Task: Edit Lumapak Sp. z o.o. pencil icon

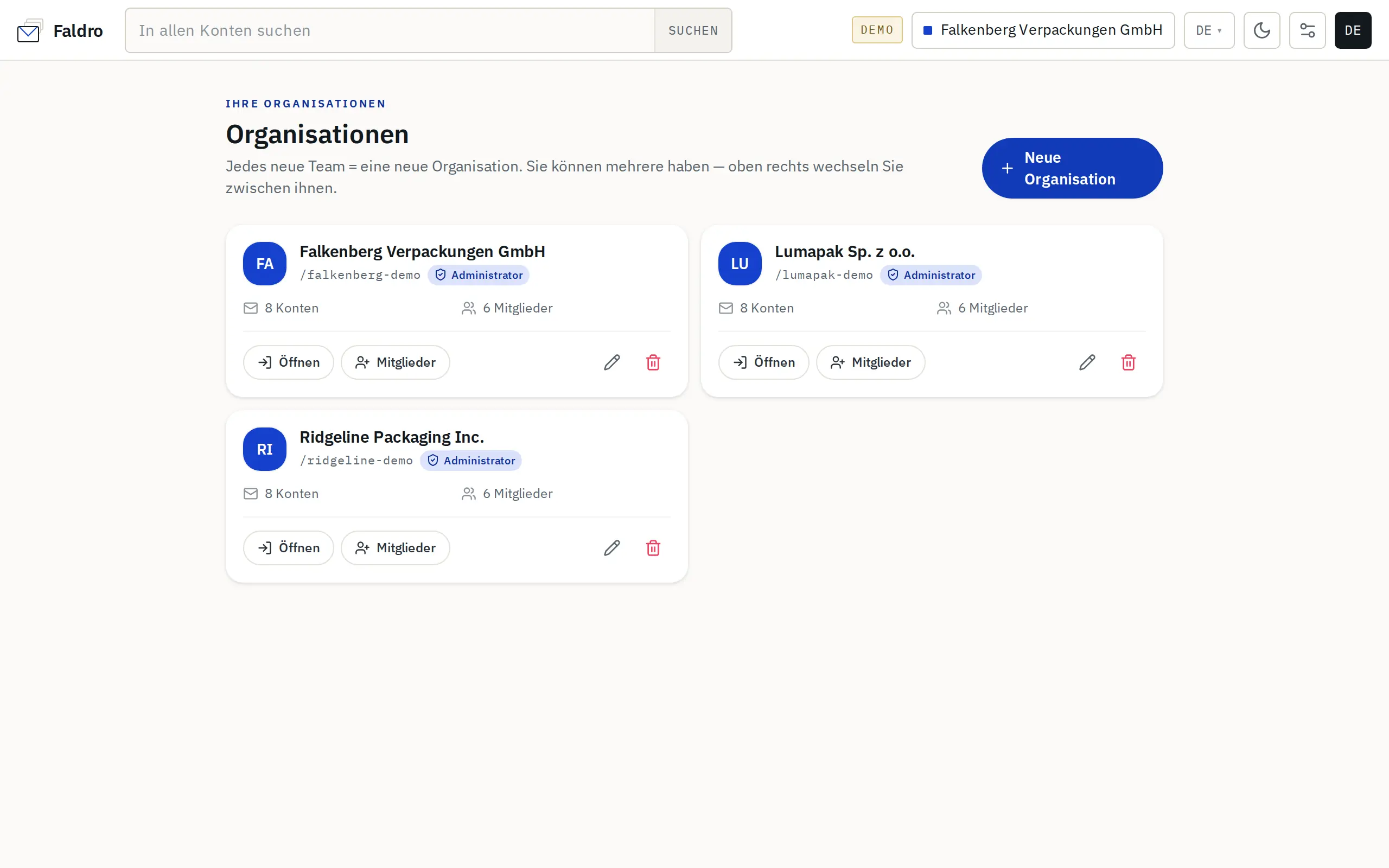Action: pyautogui.click(x=1087, y=362)
